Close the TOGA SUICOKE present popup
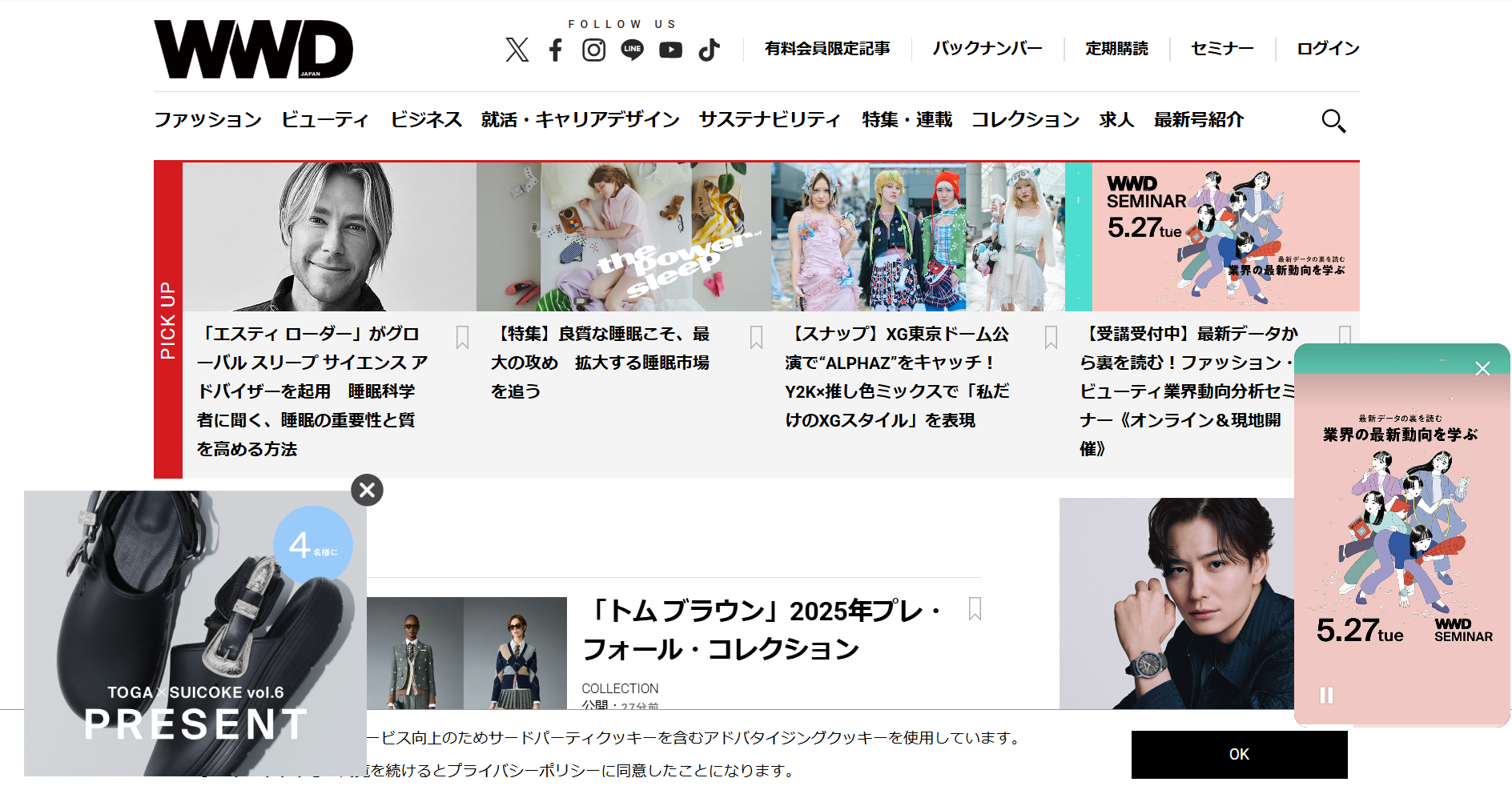The height and width of the screenshot is (794, 1512). point(367,490)
